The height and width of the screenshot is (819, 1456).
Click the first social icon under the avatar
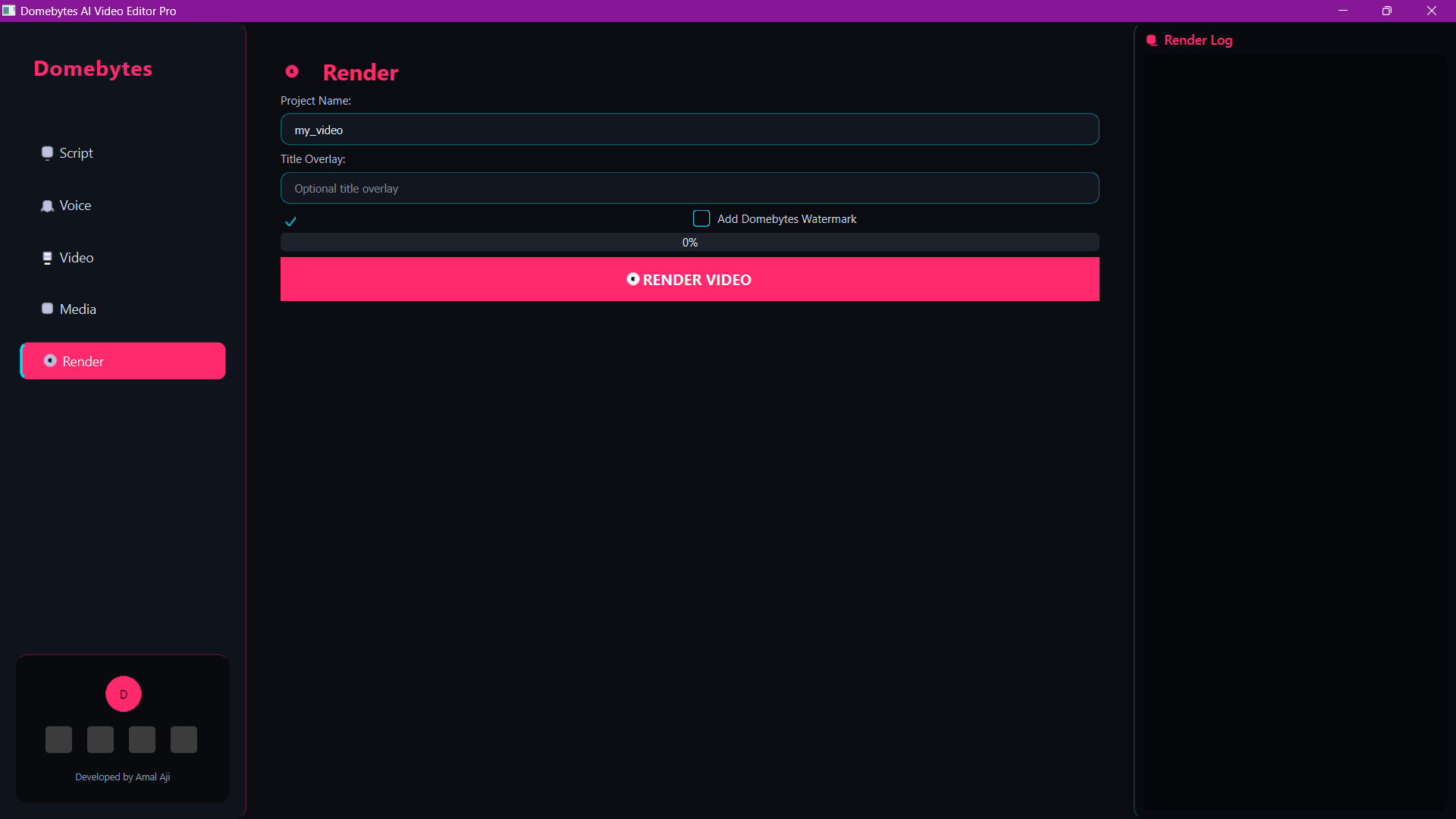[58, 739]
